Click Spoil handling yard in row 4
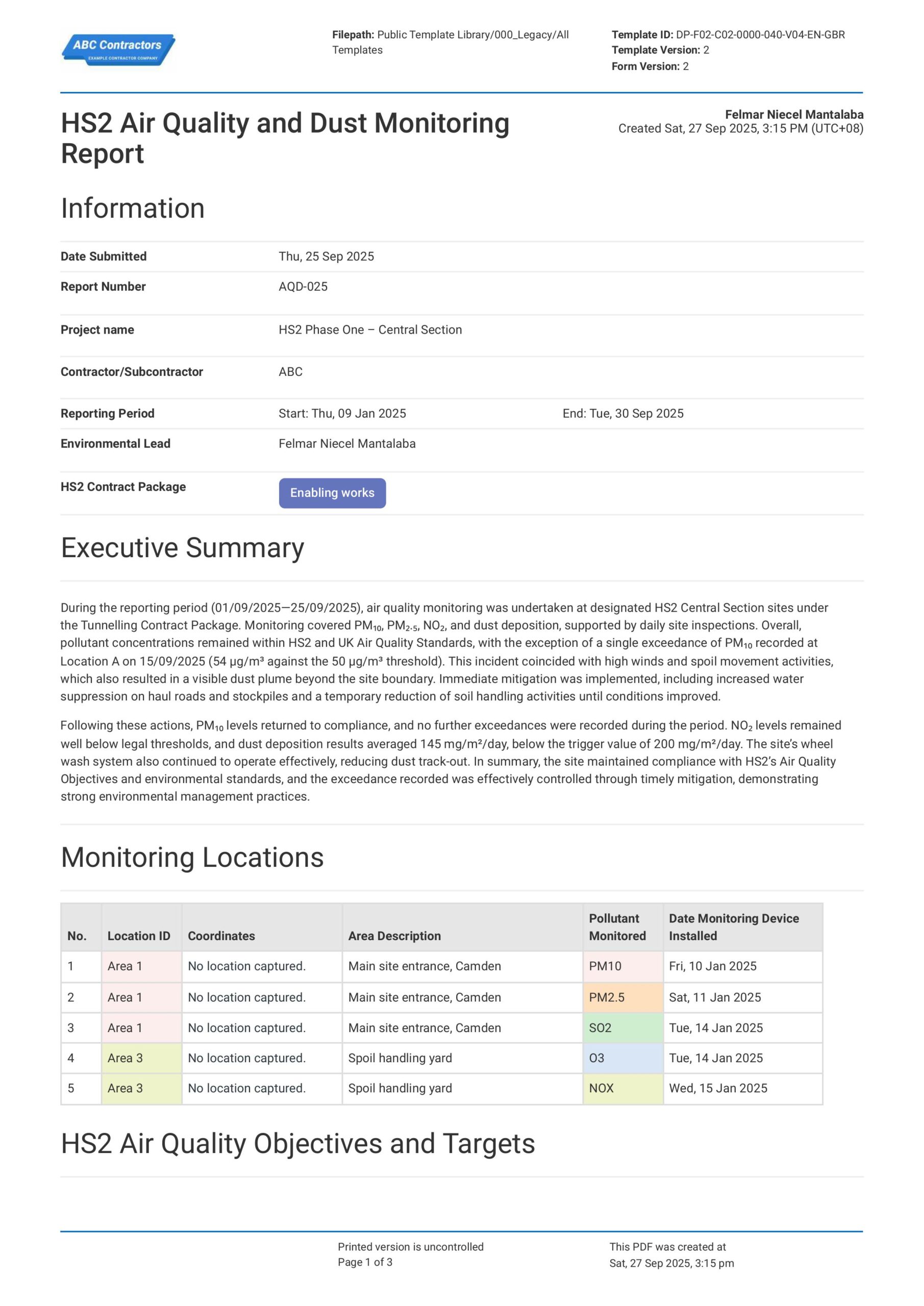Screen dimensions: 924x1306 coord(400,1058)
